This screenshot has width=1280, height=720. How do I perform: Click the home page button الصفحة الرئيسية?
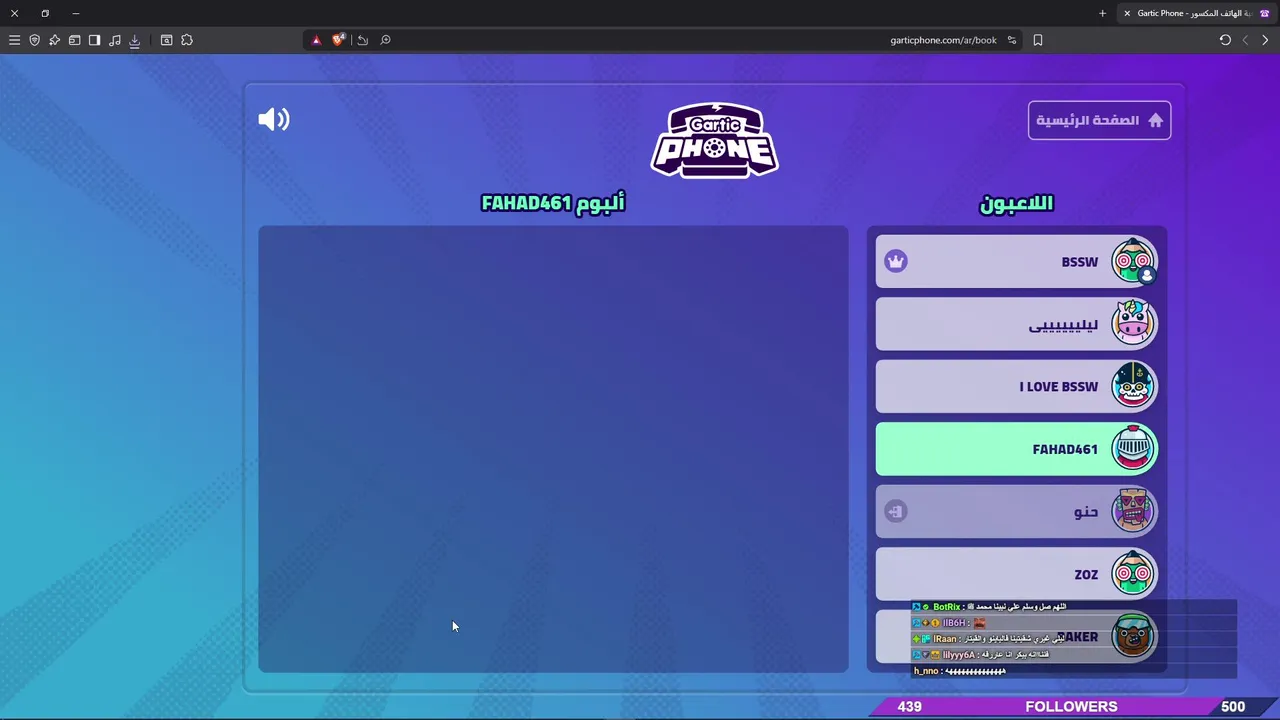(1099, 120)
